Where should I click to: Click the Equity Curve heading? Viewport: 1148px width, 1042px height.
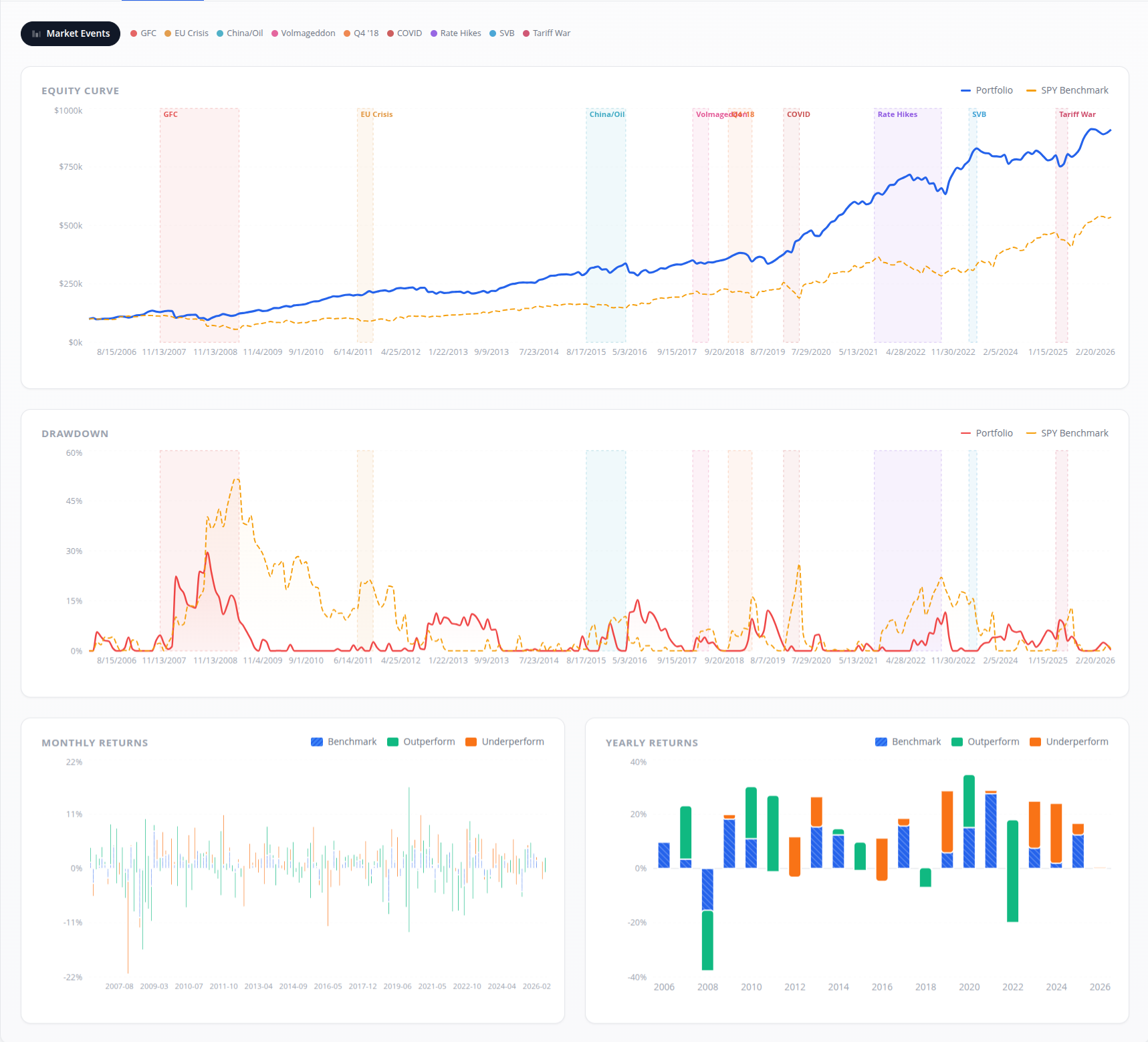tap(80, 91)
